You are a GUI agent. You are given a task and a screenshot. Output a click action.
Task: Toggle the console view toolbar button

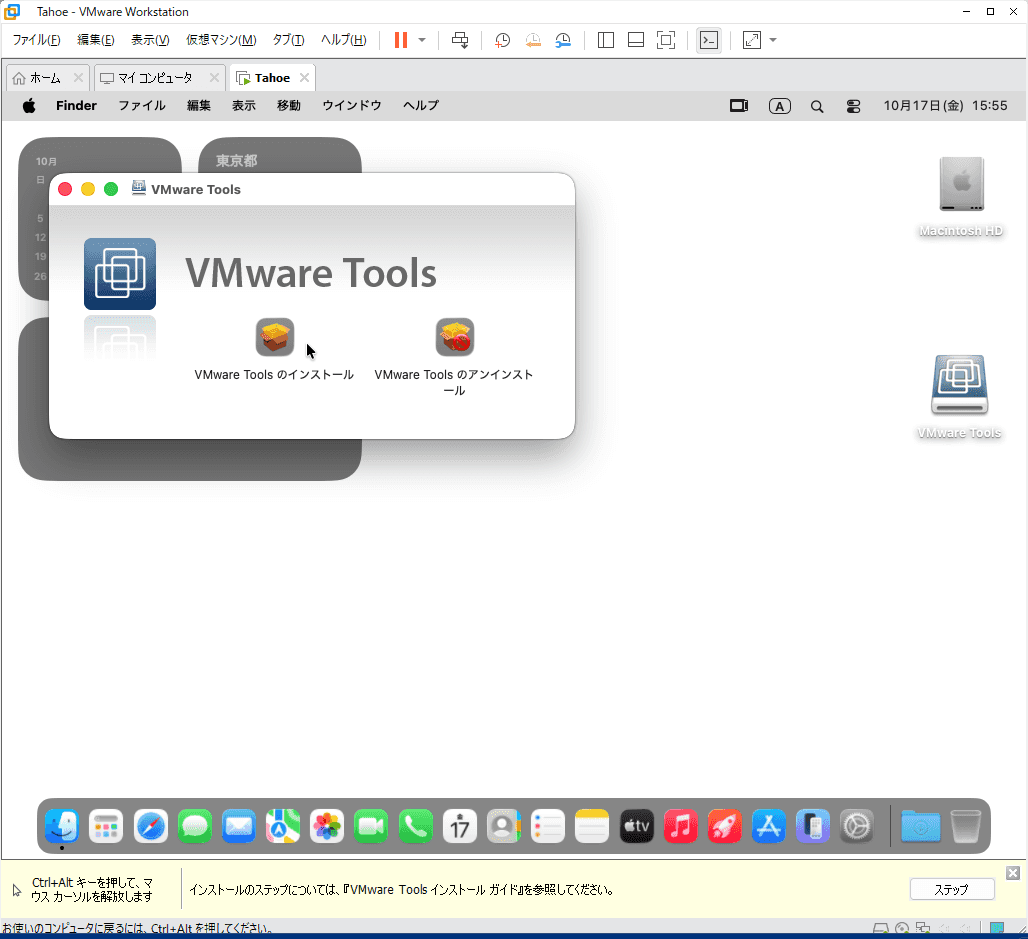tap(708, 40)
